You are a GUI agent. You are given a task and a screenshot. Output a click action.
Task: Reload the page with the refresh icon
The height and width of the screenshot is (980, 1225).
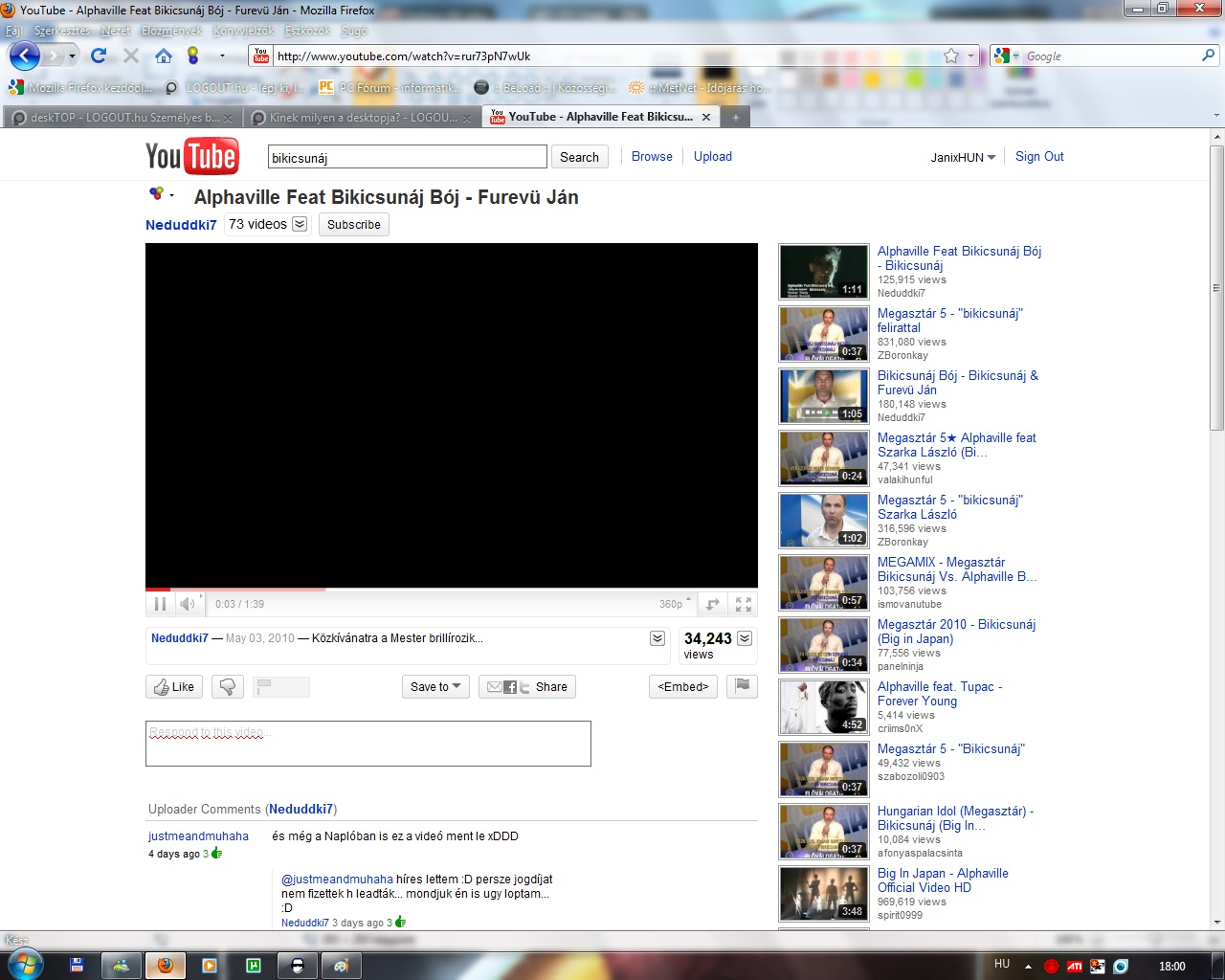99,56
